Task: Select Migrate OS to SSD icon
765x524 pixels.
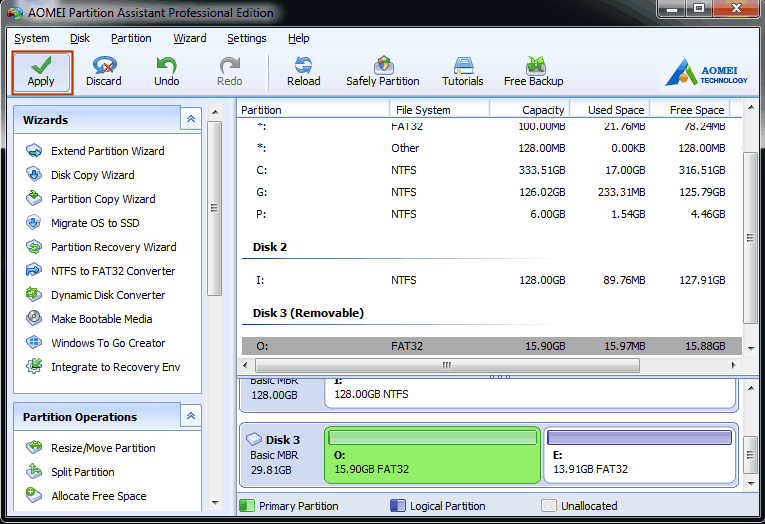Action: click(x=34, y=222)
